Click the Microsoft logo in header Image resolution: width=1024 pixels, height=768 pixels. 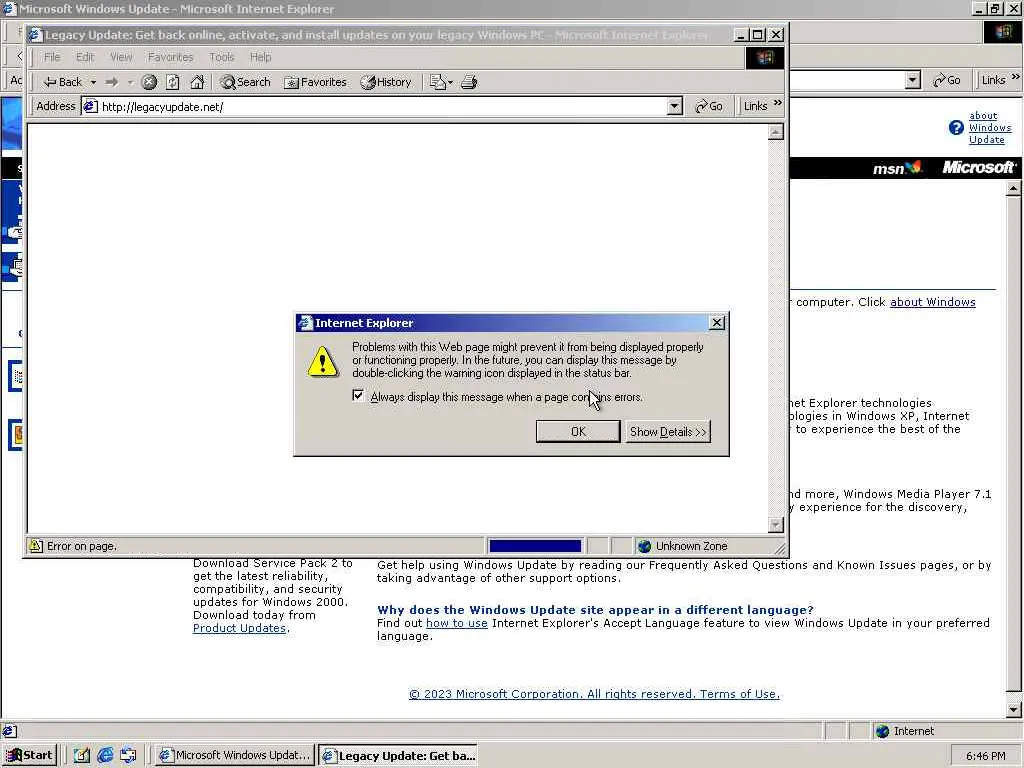click(978, 168)
